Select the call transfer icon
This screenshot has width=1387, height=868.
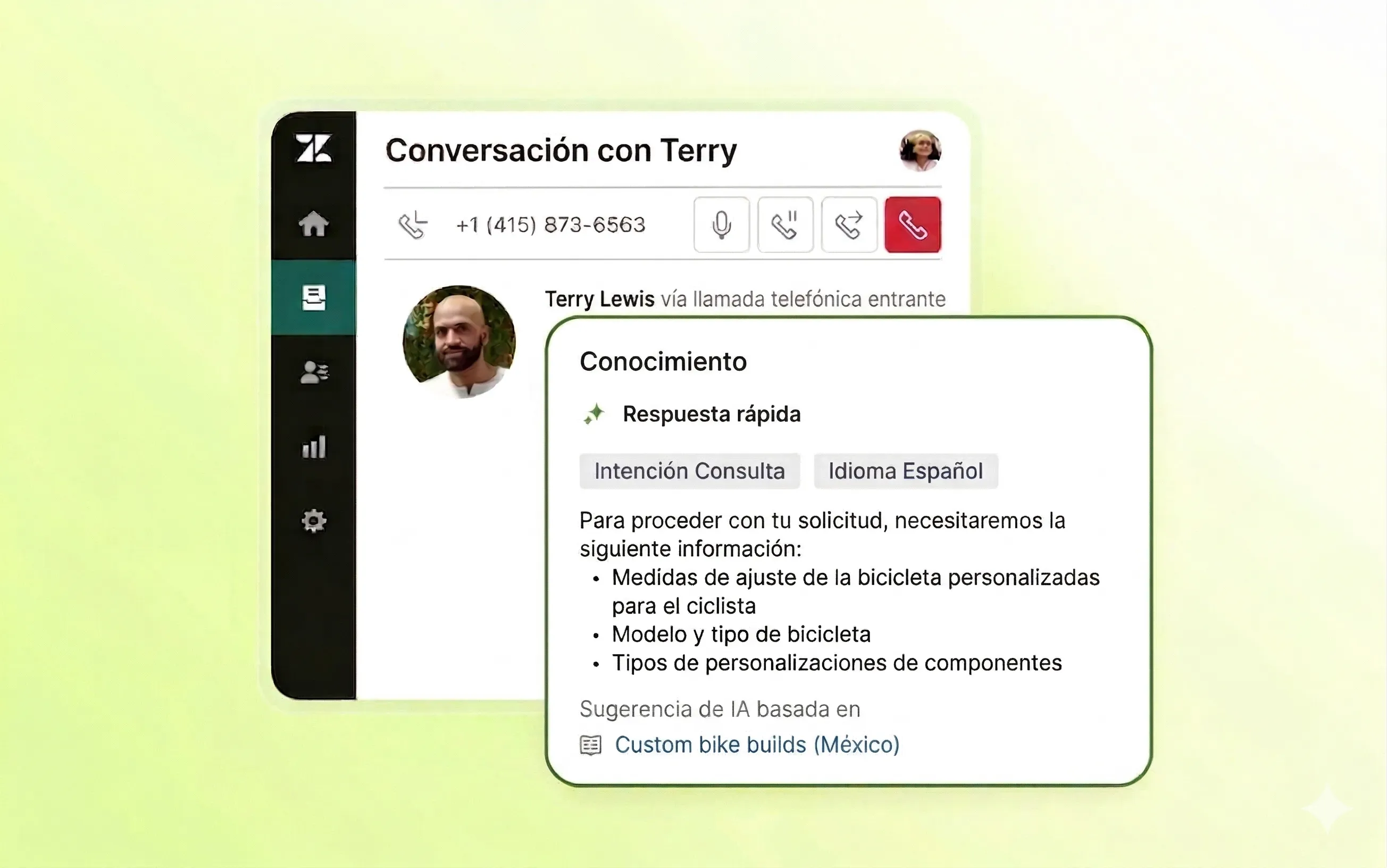[x=849, y=224]
